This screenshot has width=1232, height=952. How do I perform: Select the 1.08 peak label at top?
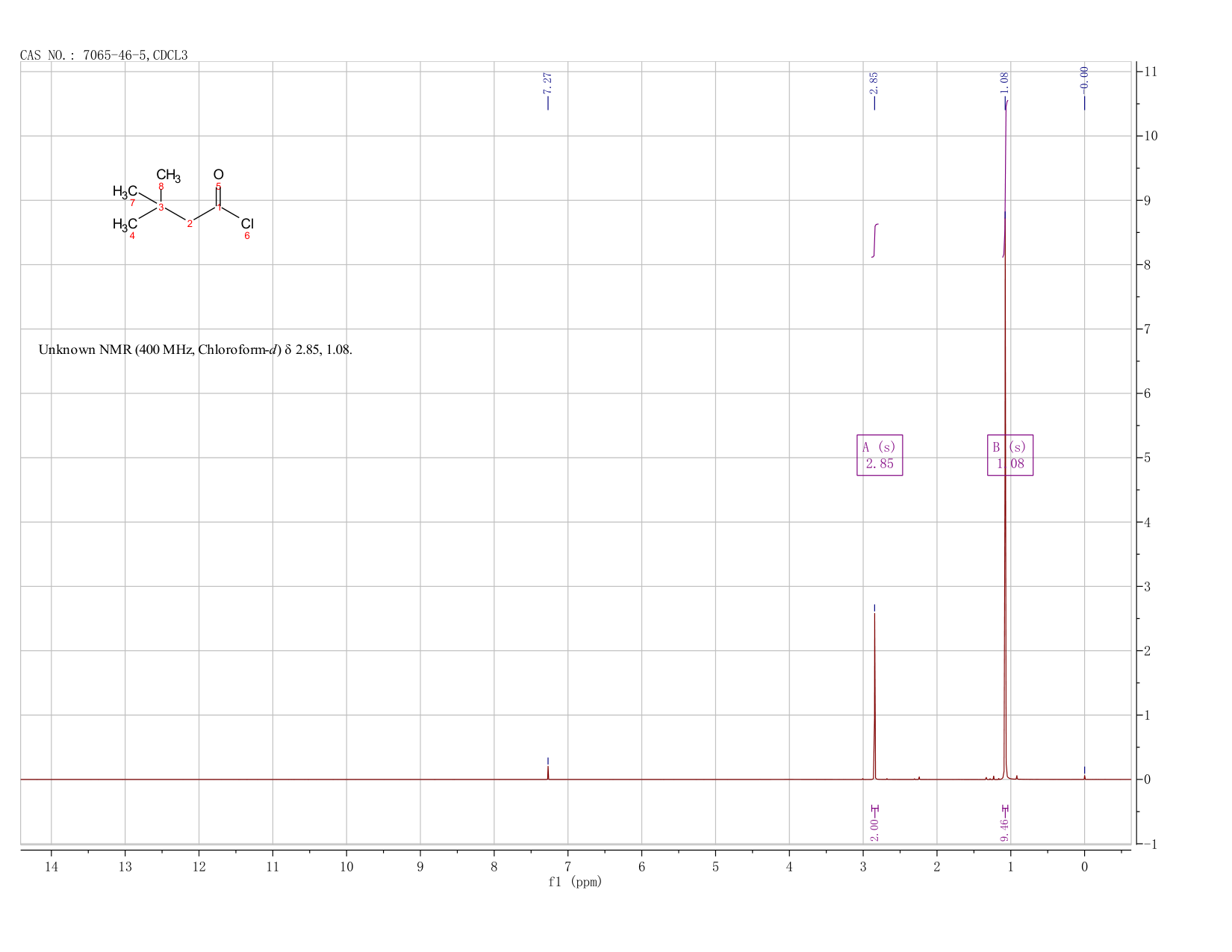tap(1004, 82)
